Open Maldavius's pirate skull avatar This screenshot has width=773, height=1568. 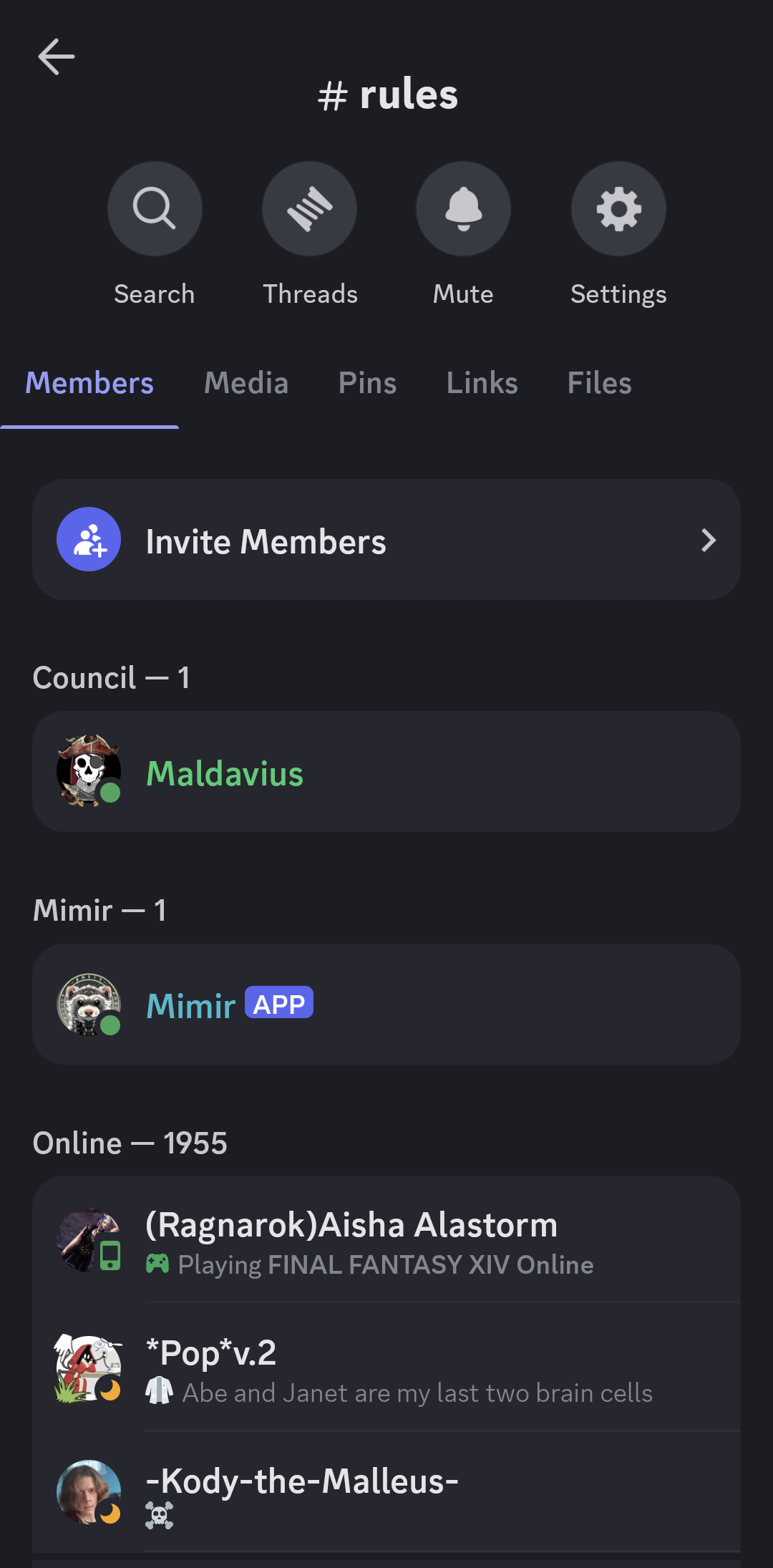[89, 771]
